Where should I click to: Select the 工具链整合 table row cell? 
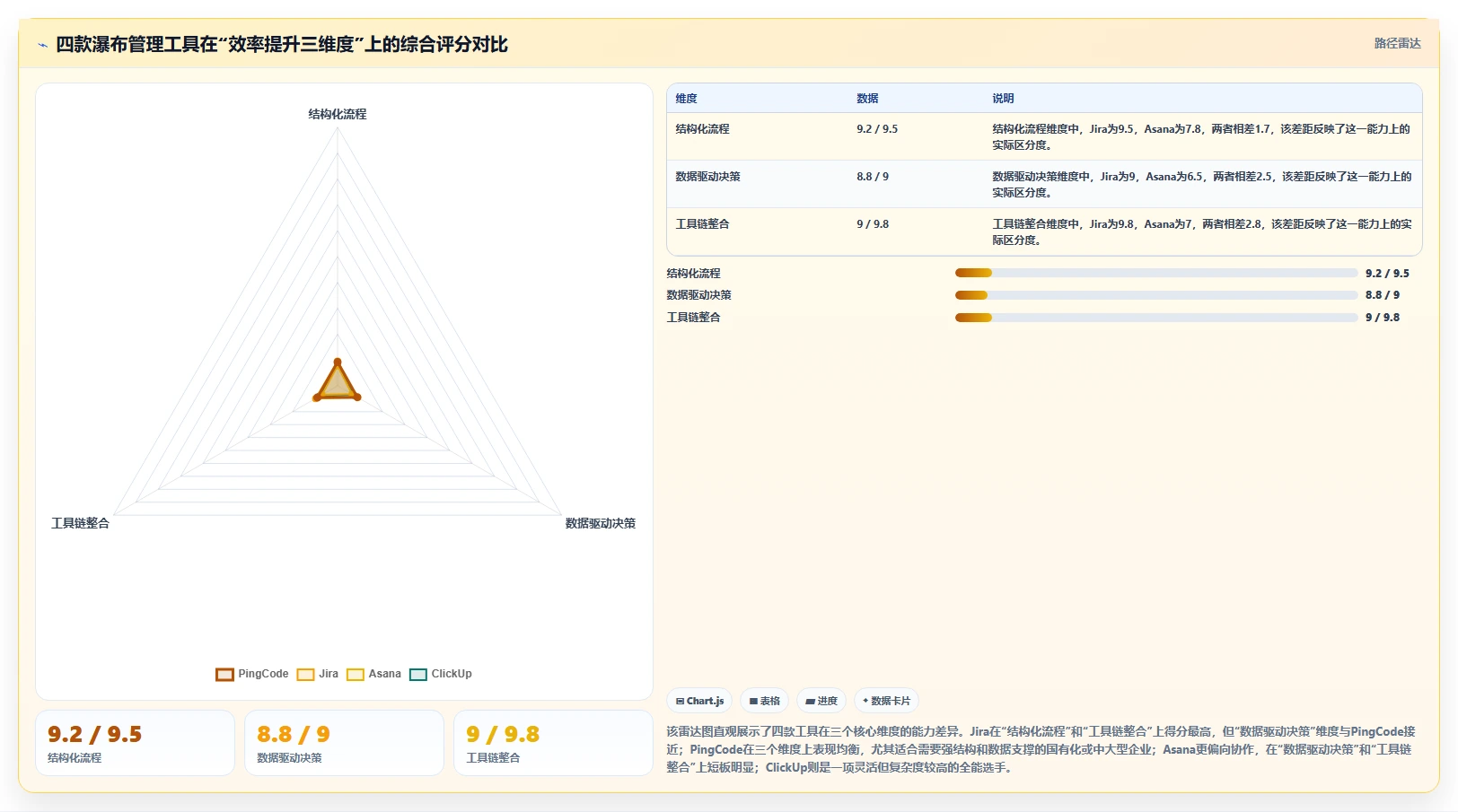(702, 224)
